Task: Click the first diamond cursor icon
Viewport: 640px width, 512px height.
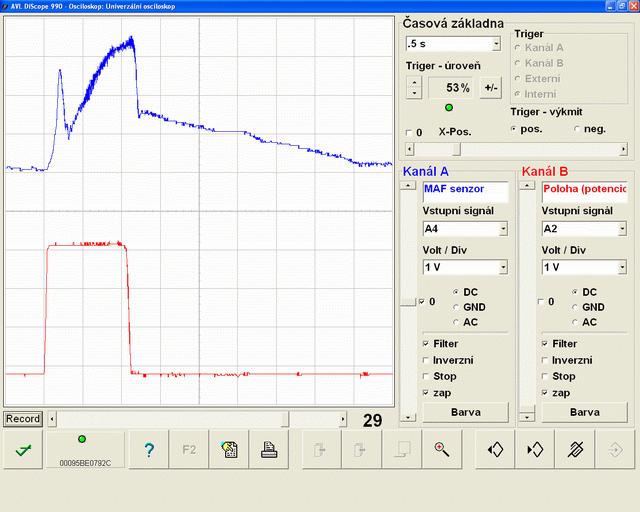Action: [x=495, y=450]
